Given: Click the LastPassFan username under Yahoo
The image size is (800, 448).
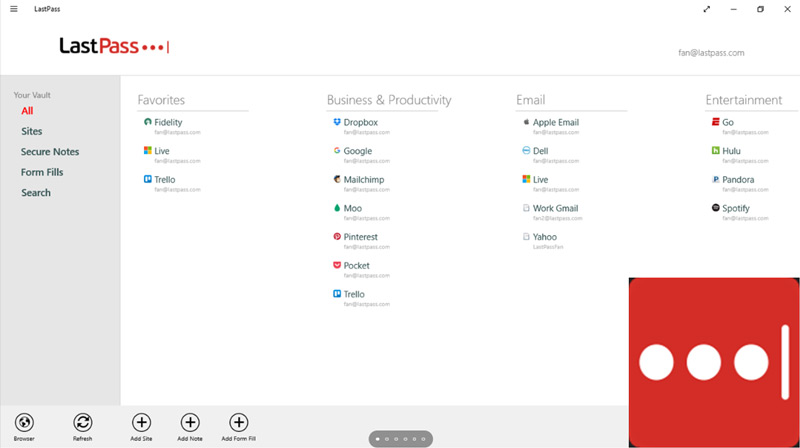Looking at the screenshot, I should tap(548, 247).
